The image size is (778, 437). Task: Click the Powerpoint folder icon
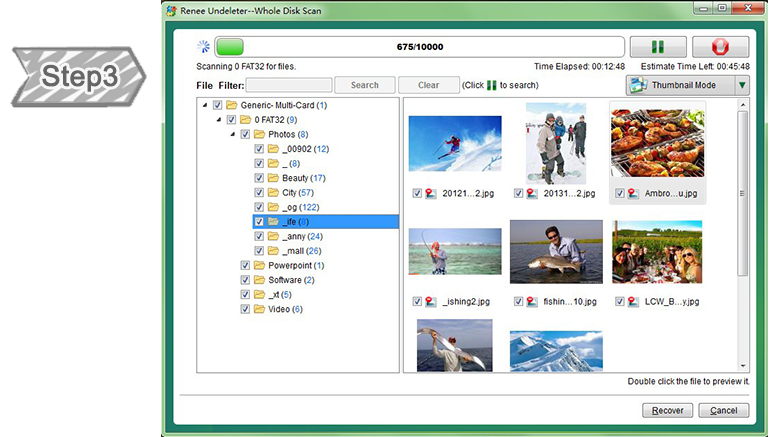click(259, 265)
